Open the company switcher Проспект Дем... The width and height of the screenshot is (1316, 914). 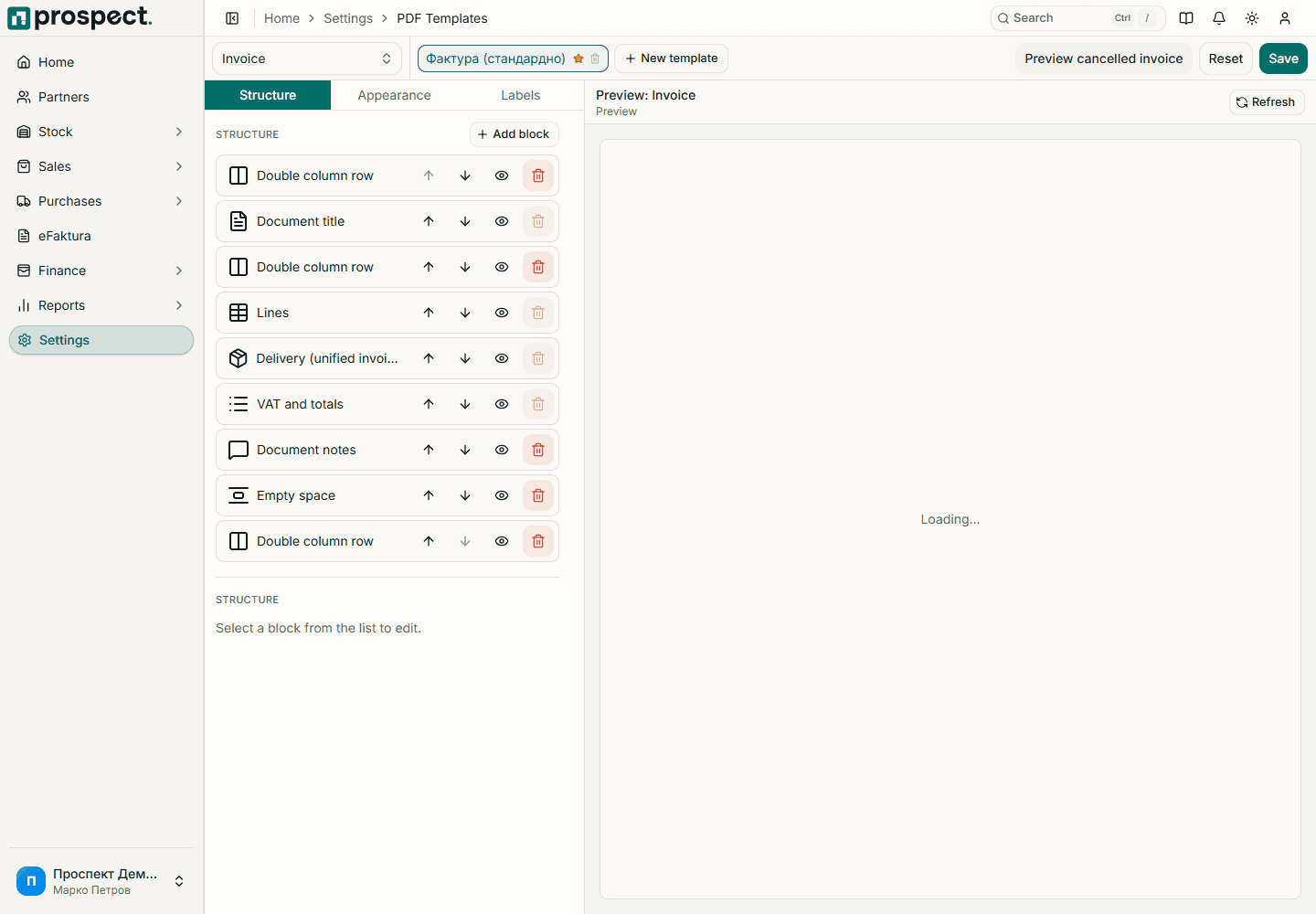[101, 881]
